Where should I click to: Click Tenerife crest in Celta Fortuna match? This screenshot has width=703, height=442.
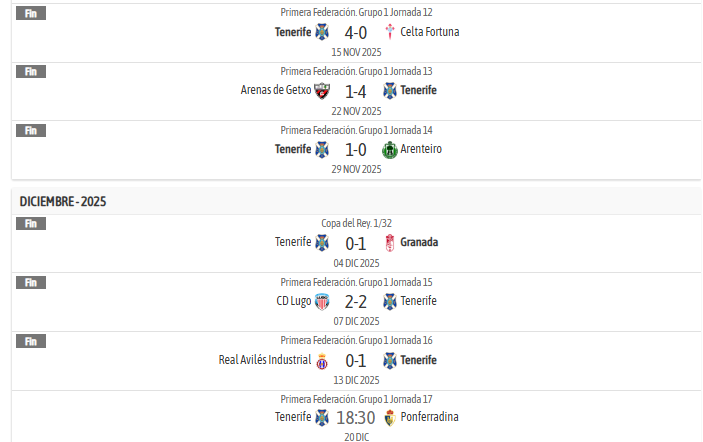[322, 32]
